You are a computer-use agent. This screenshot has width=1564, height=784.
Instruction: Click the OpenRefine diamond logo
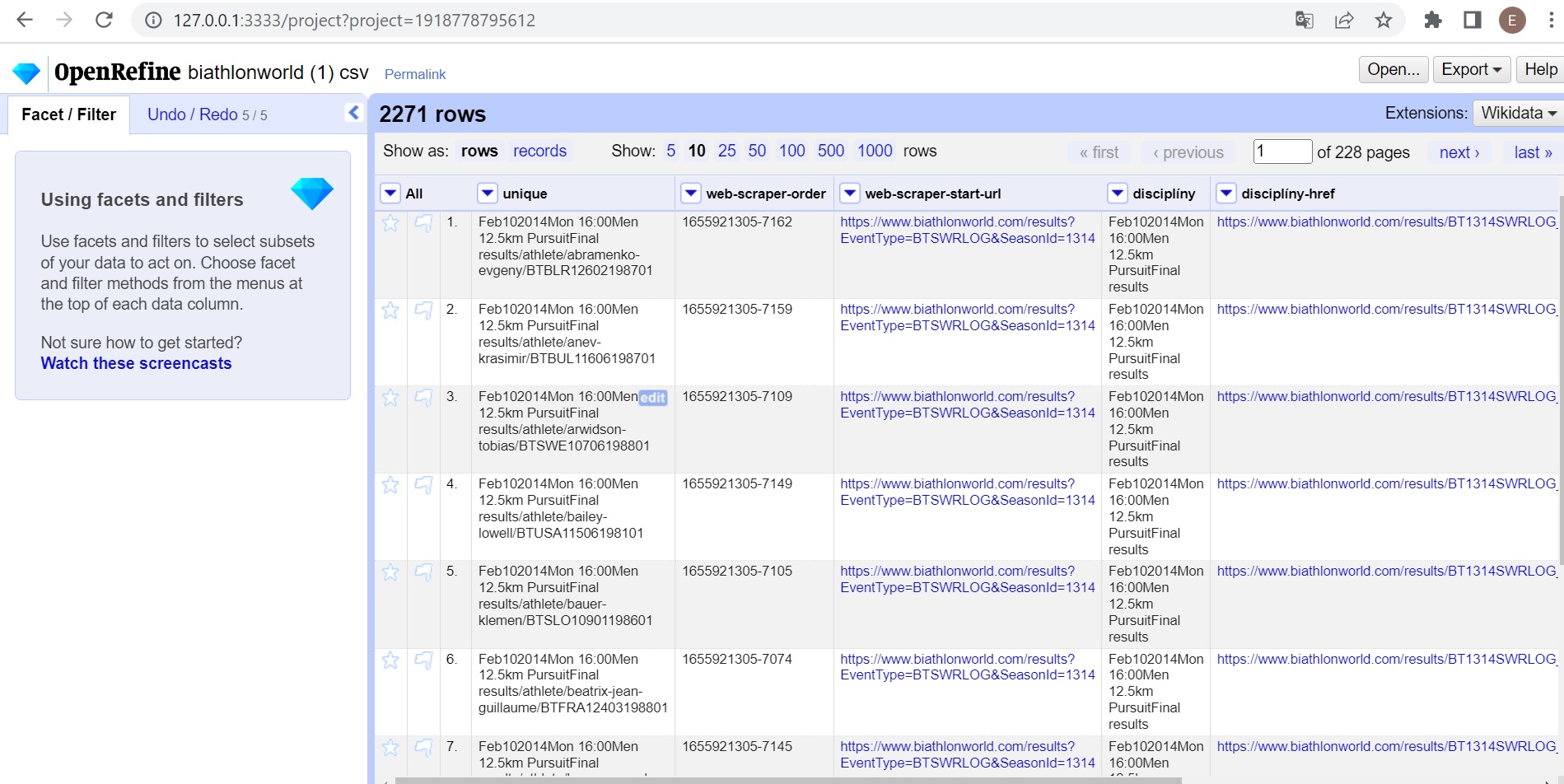pyautogui.click(x=26, y=73)
